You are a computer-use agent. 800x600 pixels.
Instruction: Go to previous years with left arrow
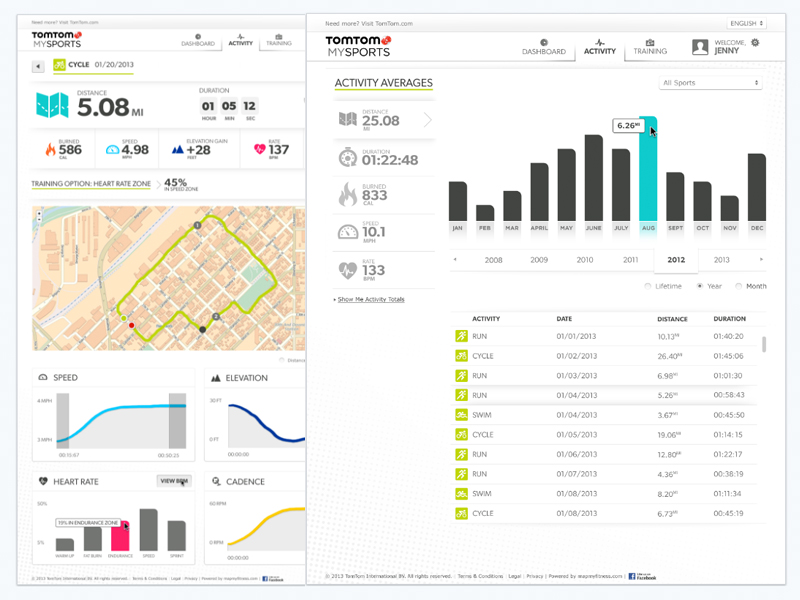point(455,260)
